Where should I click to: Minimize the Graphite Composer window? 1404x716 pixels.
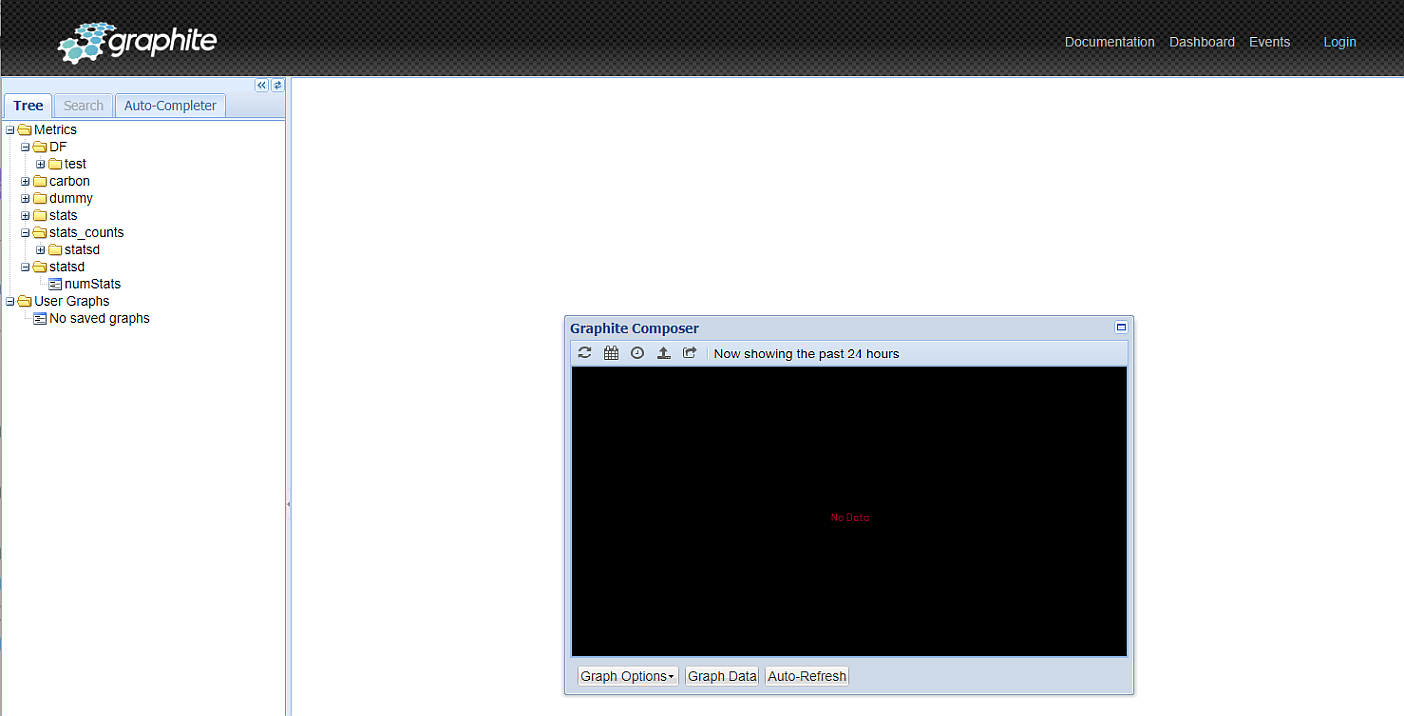(x=1121, y=327)
